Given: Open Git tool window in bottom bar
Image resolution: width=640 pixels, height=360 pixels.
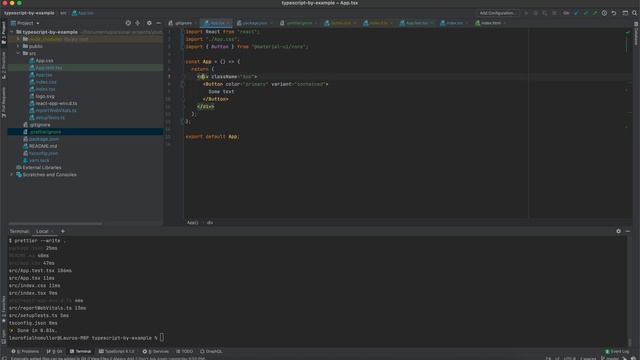Looking at the screenshot, I should click(x=55, y=351).
